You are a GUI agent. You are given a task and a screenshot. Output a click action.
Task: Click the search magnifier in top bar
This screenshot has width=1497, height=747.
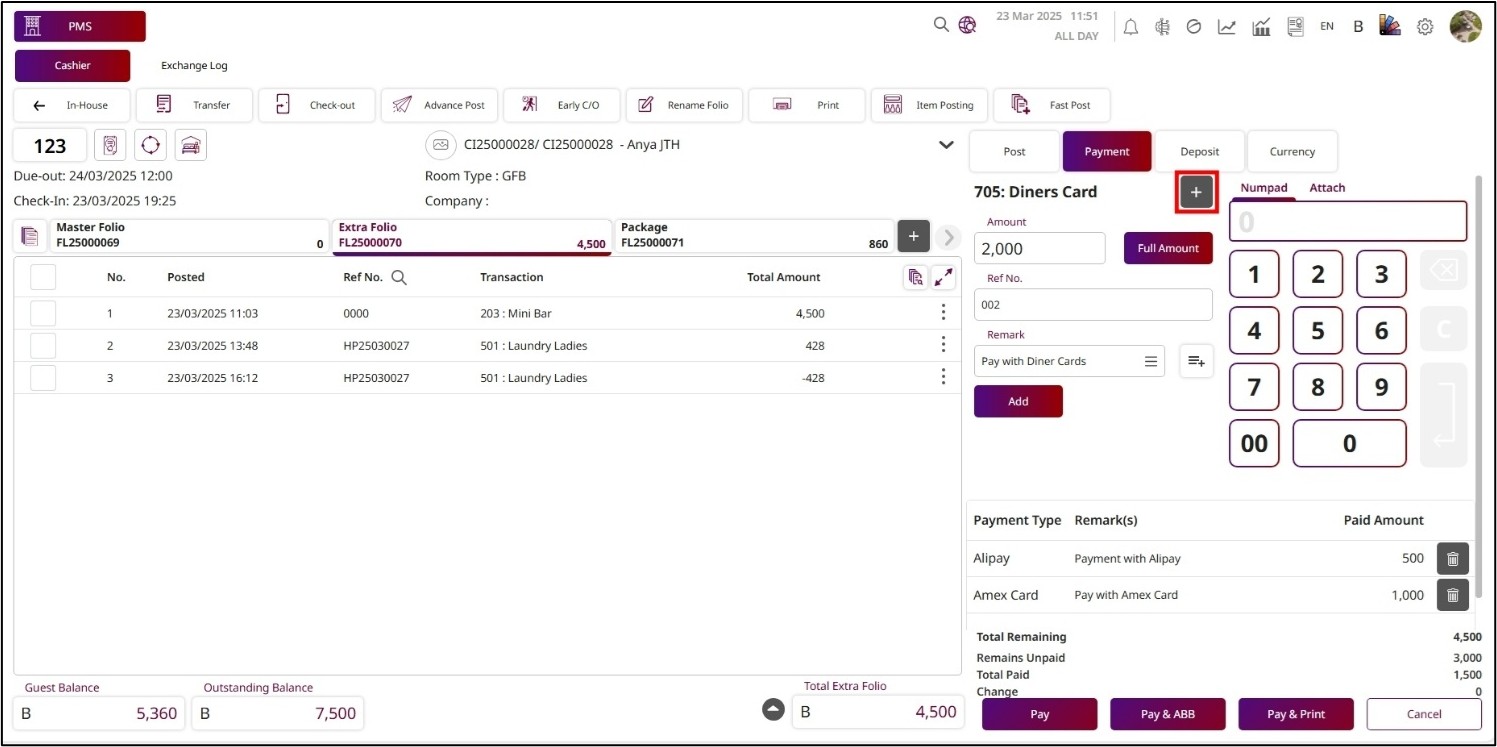[941, 26]
